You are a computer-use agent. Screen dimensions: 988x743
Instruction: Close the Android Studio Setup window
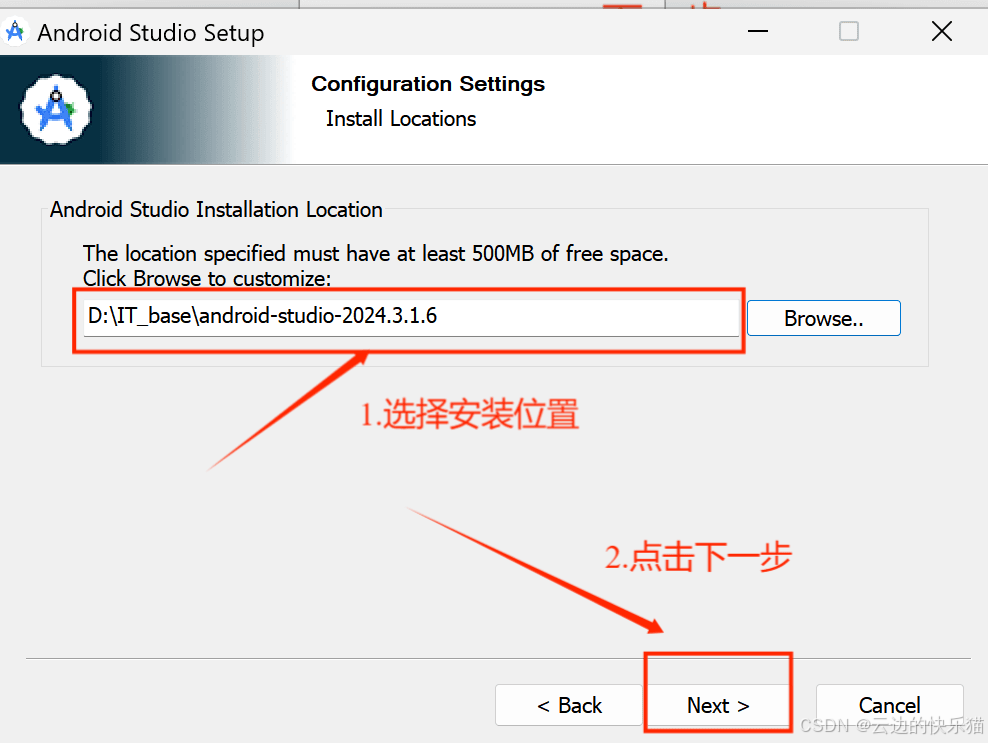941,31
